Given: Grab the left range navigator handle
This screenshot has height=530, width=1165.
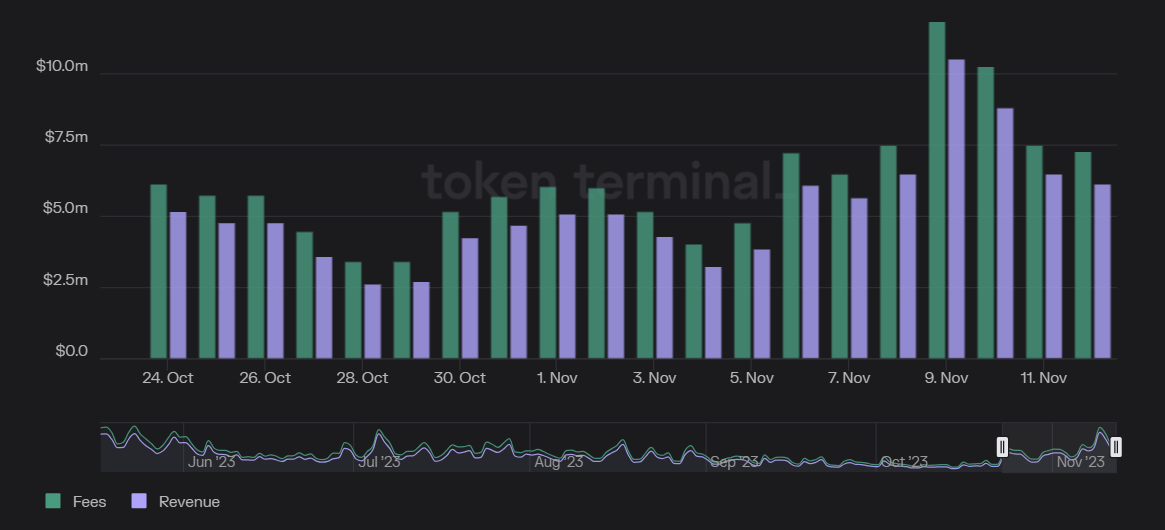Looking at the screenshot, I should point(1002,447).
